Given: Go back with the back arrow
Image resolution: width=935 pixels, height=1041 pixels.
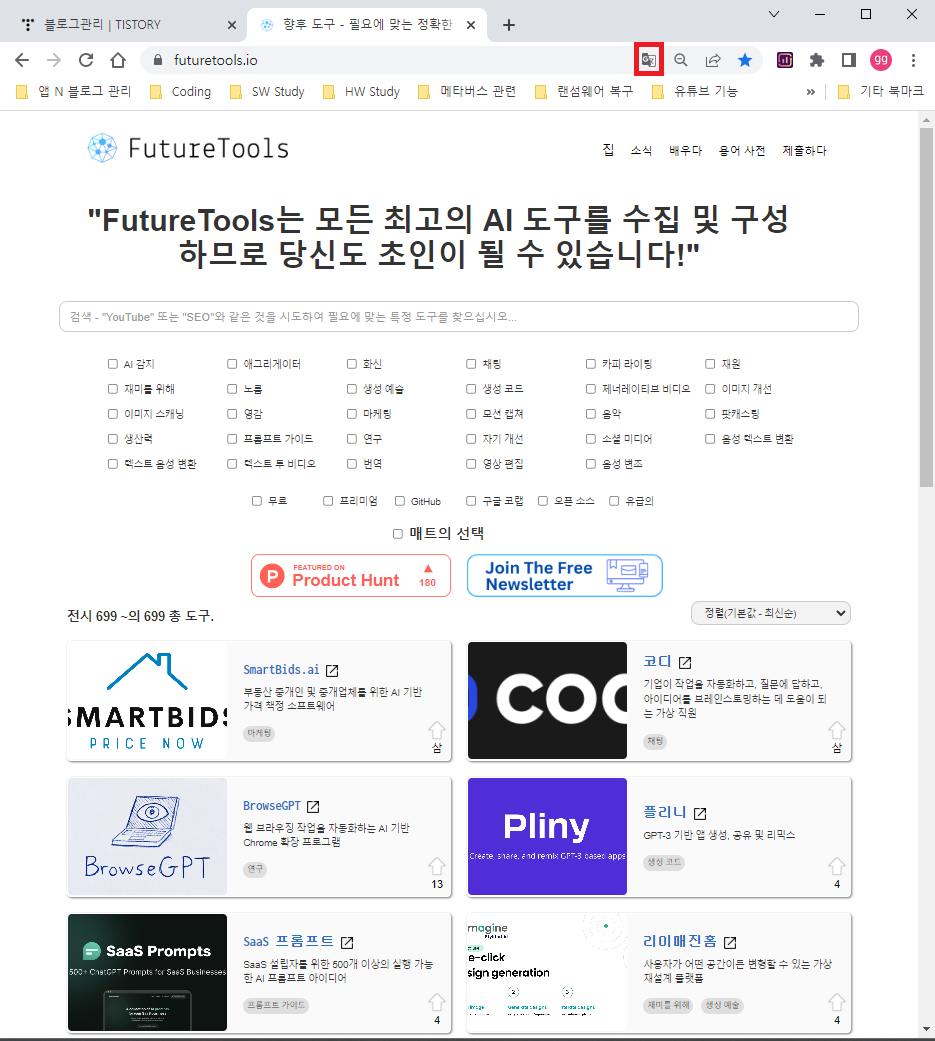Looking at the screenshot, I should (x=22, y=60).
